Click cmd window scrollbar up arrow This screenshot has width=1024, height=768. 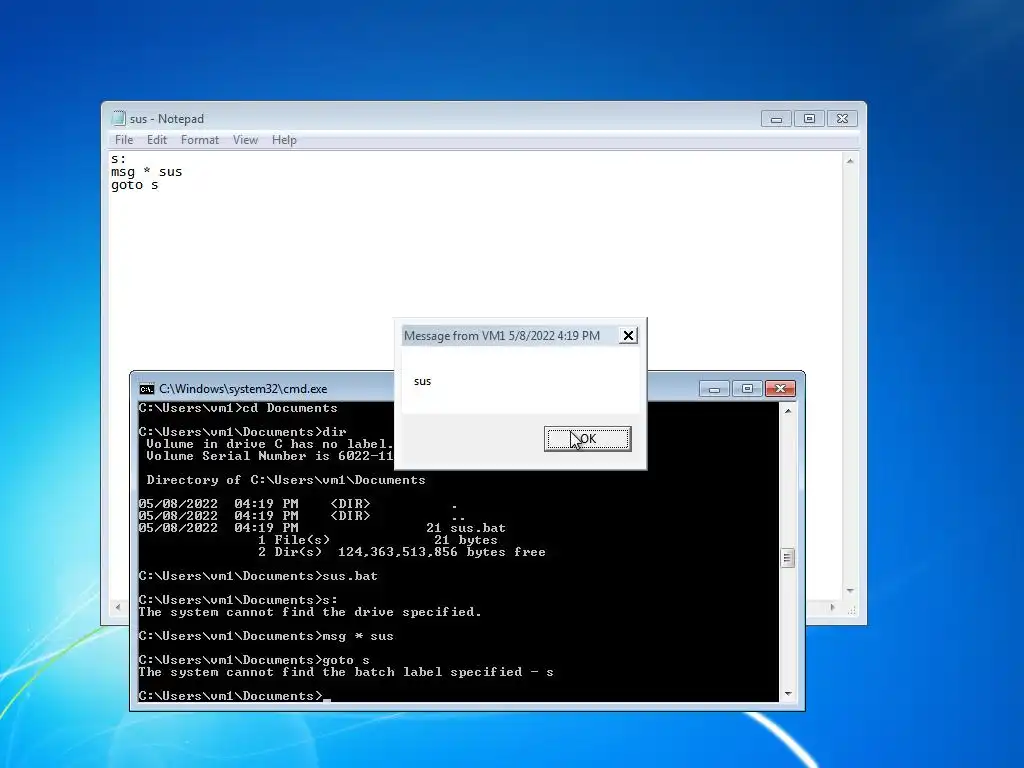(788, 411)
